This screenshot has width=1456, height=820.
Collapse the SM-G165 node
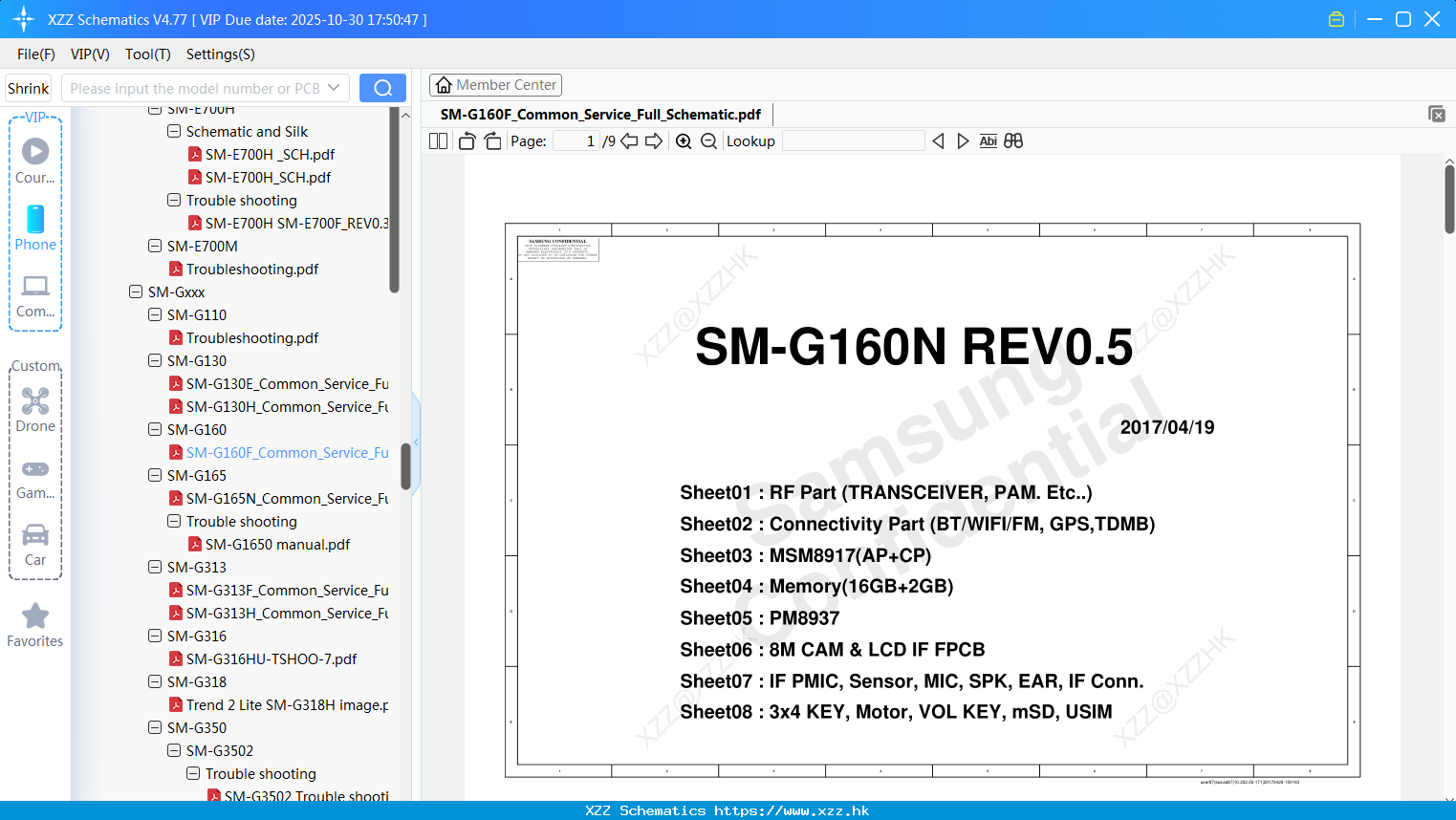[x=155, y=475]
